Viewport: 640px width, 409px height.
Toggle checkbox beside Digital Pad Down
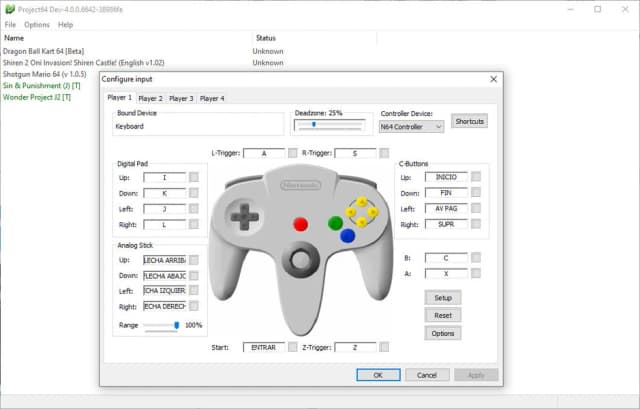tap(194, 193)
